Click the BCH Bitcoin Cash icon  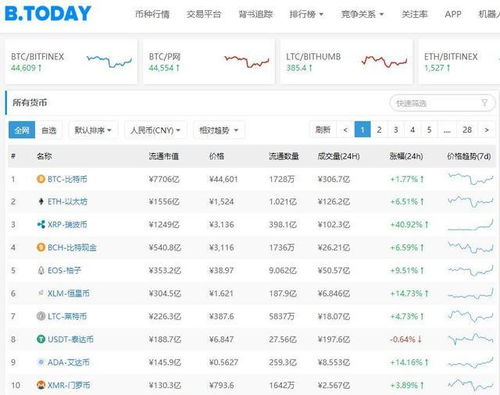coord(41,247)
